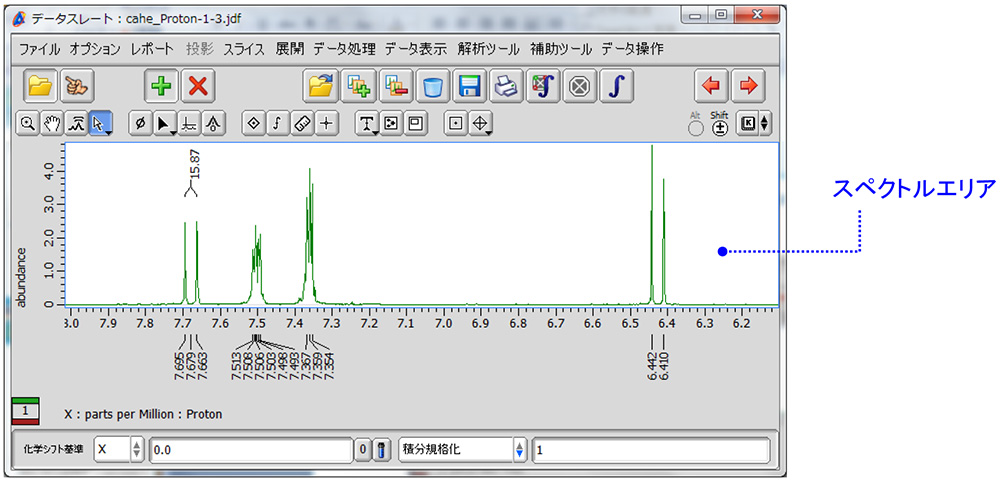The height and width of the screenshot is (482, 1000).
Task: Click the chemical shift value field showing 0.0
Action: (250, 450)
